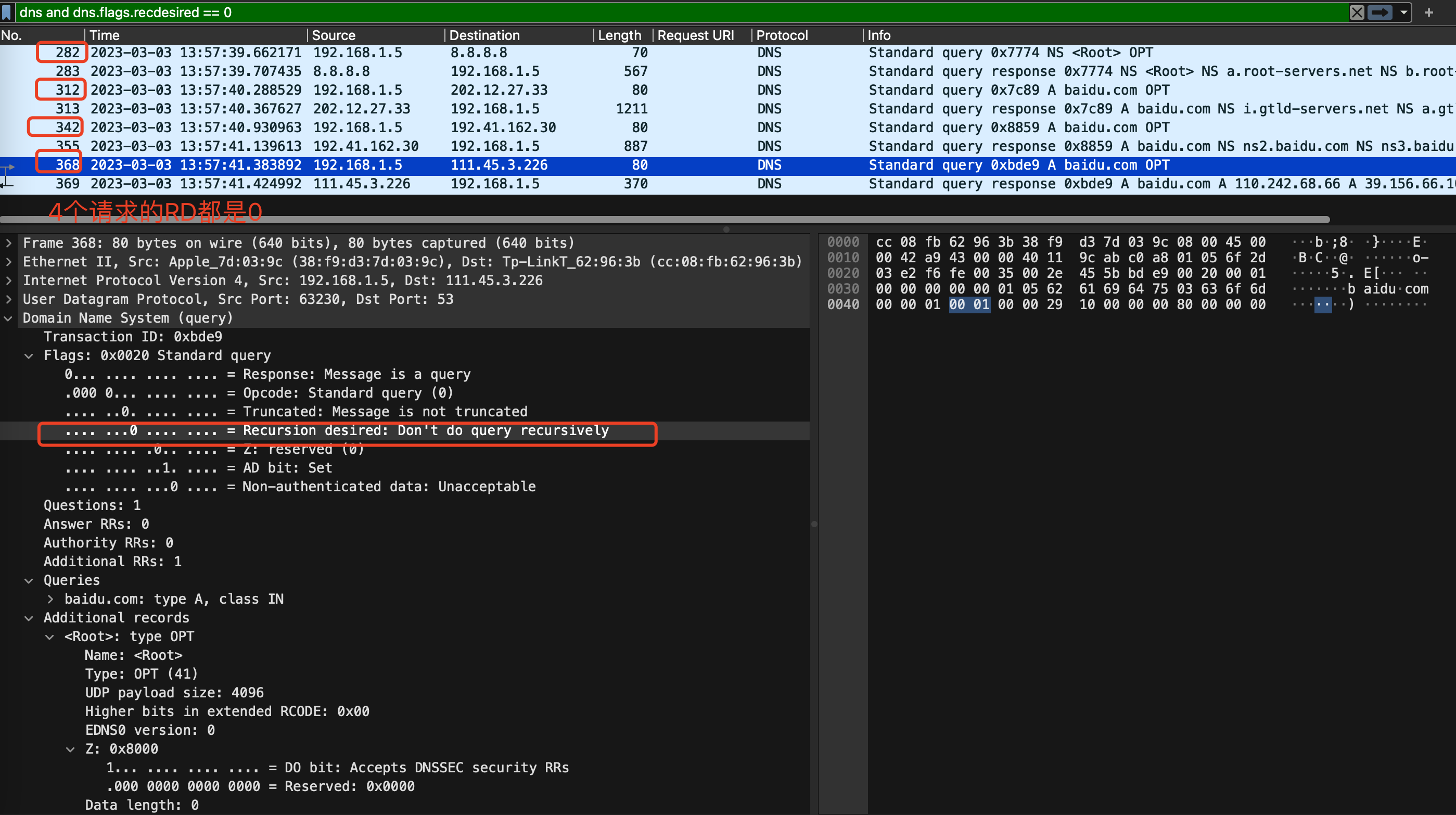The height and width of the screenshot is (815, 1456).
Task: Expand the Frame 368 tree node
Action: pos(8,243)
